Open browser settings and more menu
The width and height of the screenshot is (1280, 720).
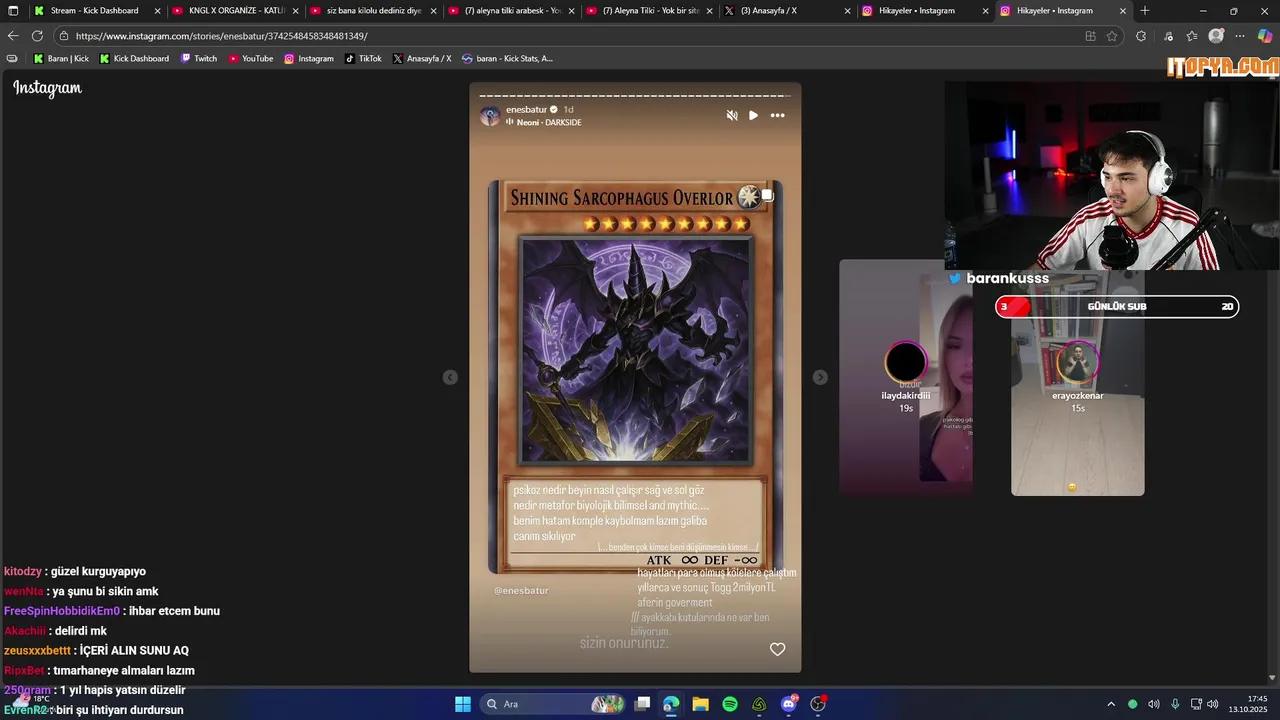1241,36
